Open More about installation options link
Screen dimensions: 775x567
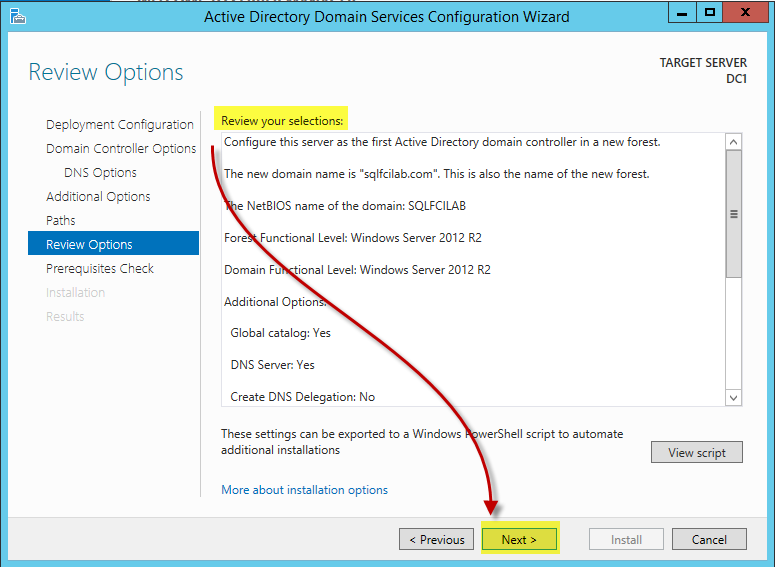tap(304, 490)
